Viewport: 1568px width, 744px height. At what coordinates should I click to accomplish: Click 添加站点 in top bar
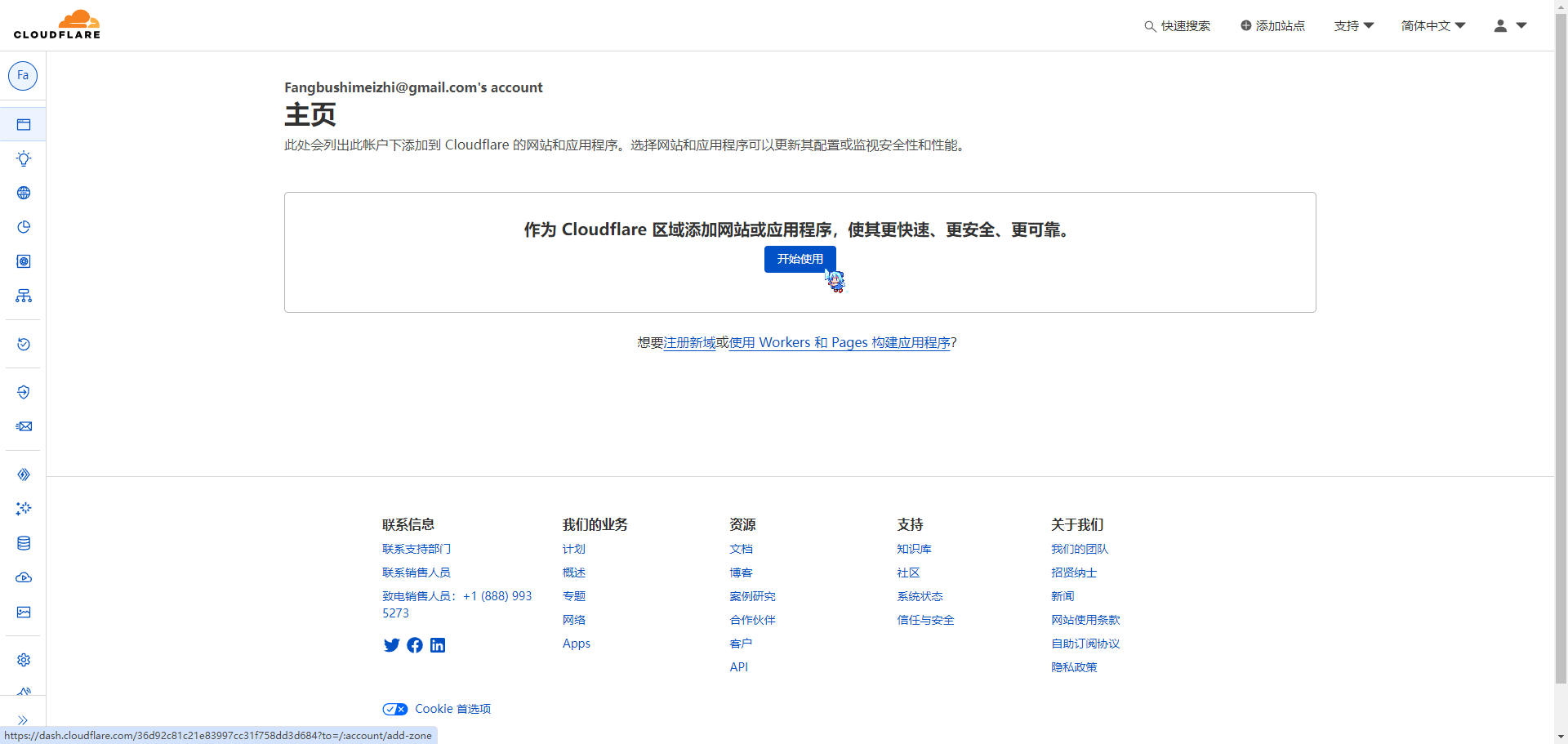(x=1272, y=26)
